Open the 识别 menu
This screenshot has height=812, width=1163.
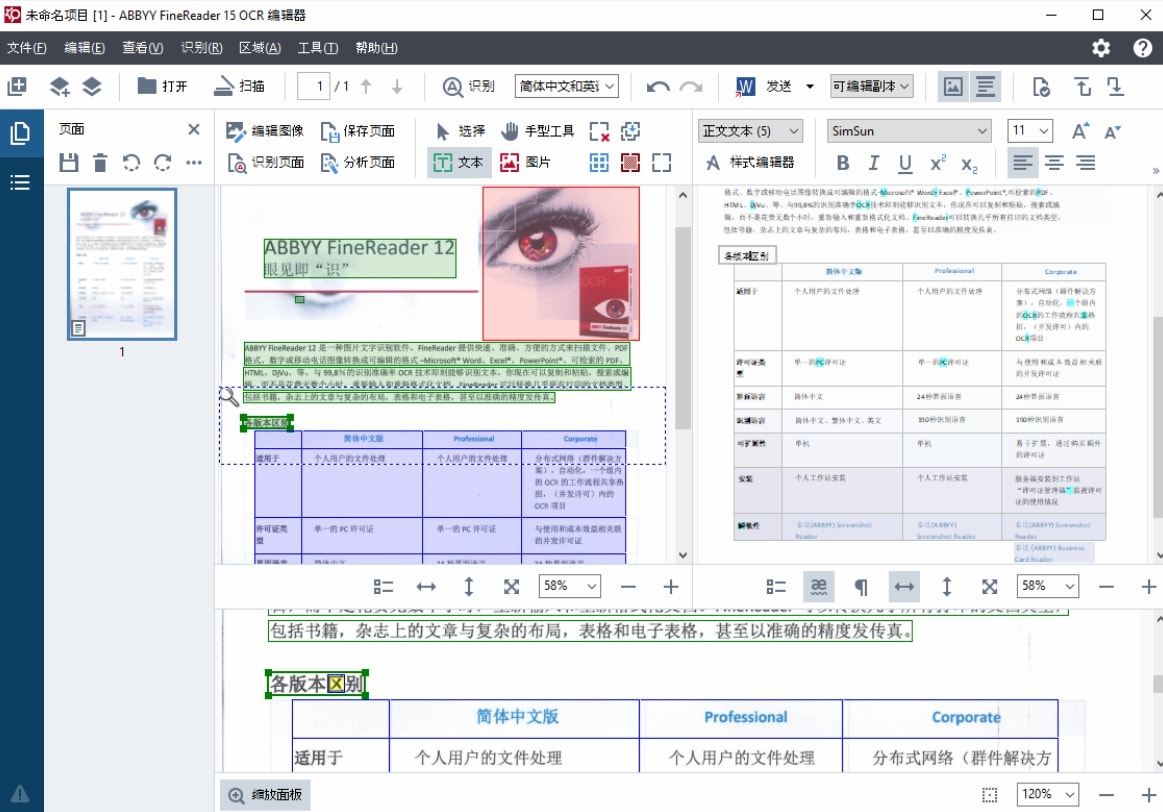pyautogui.click(x=201, y=47)
